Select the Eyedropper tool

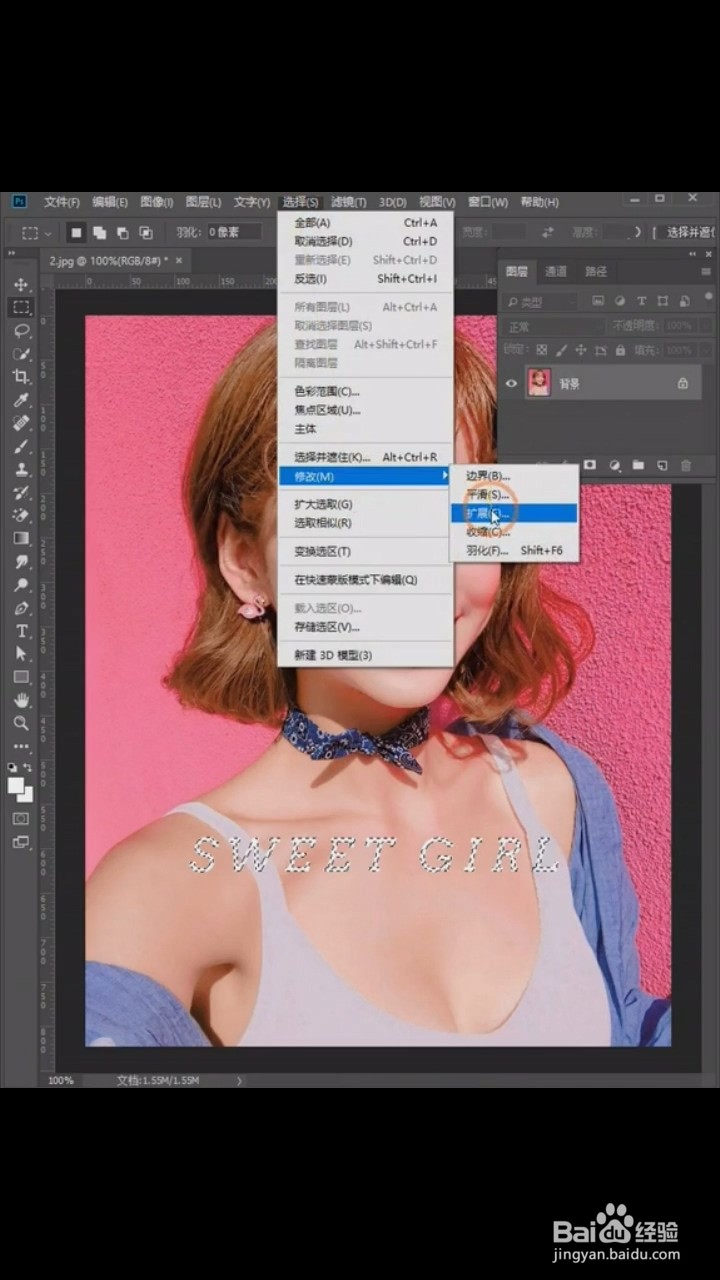point(21,400)
